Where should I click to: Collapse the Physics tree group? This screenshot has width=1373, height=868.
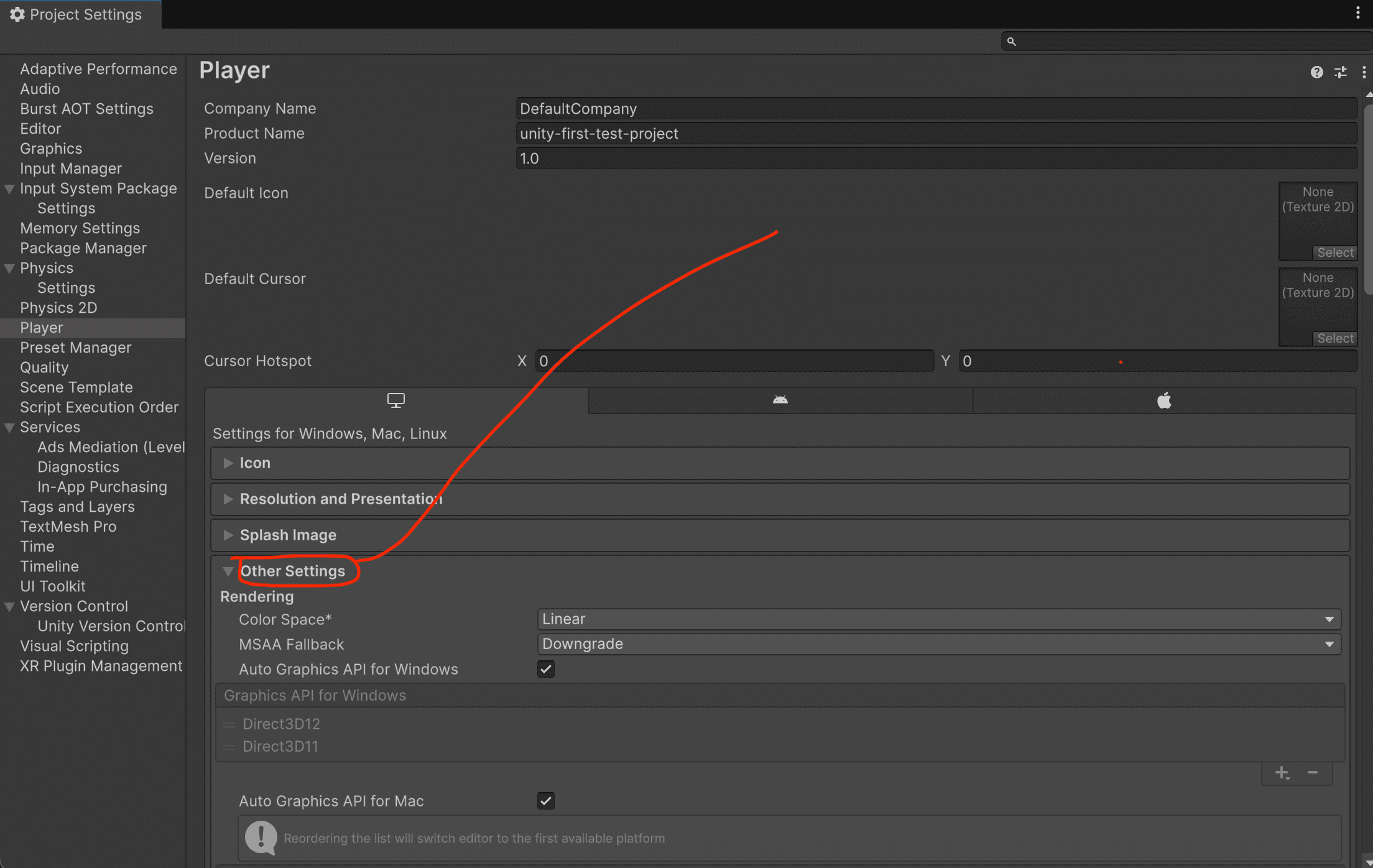pos(9,269)
